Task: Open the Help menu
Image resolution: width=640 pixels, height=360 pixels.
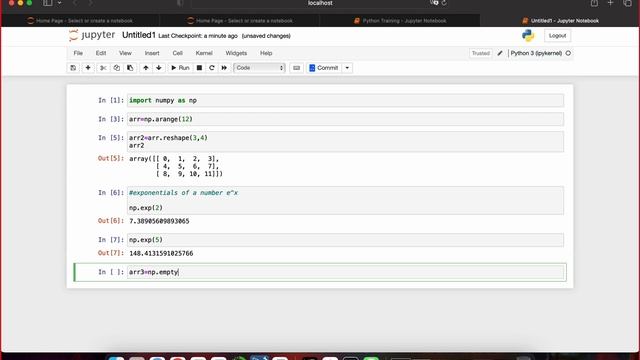Action: (266, 53)
